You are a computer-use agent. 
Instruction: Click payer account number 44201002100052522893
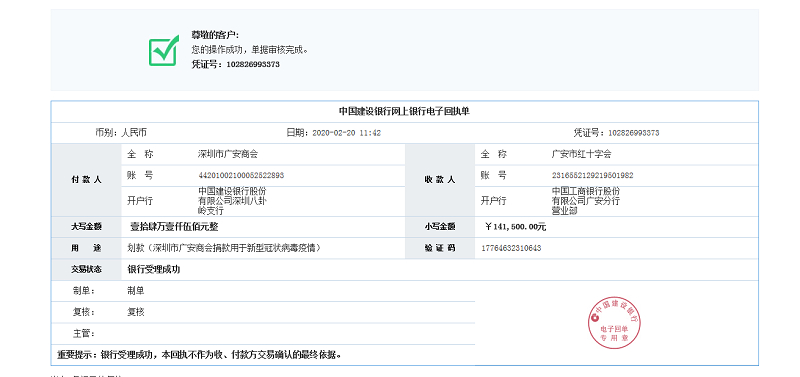pyautogui.click(x=241, y=175)
